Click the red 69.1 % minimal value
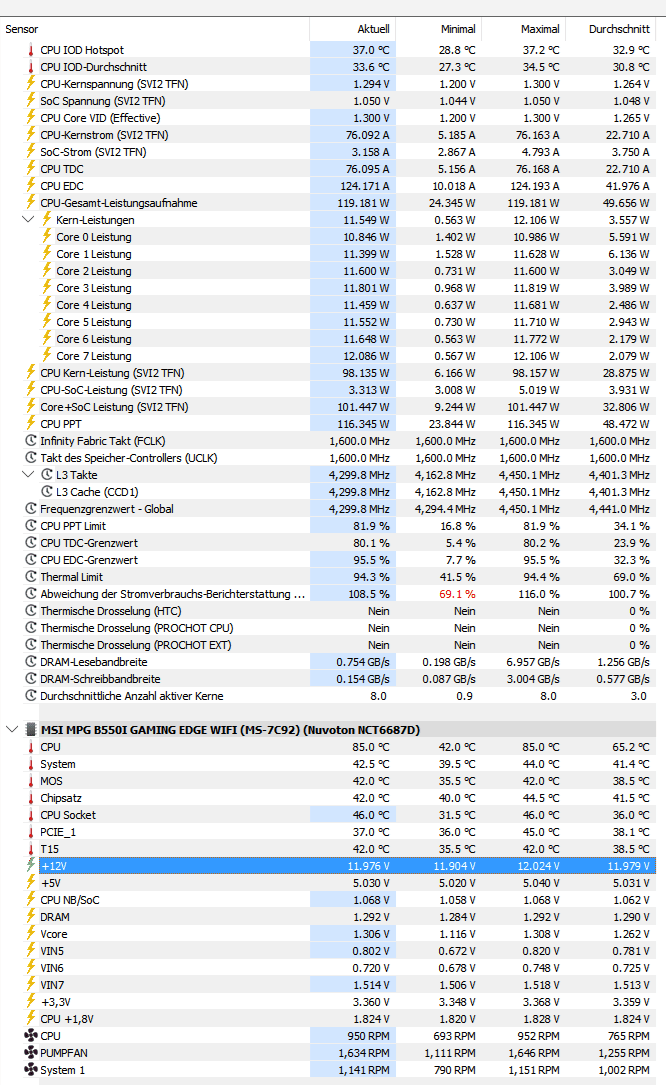 457,594
